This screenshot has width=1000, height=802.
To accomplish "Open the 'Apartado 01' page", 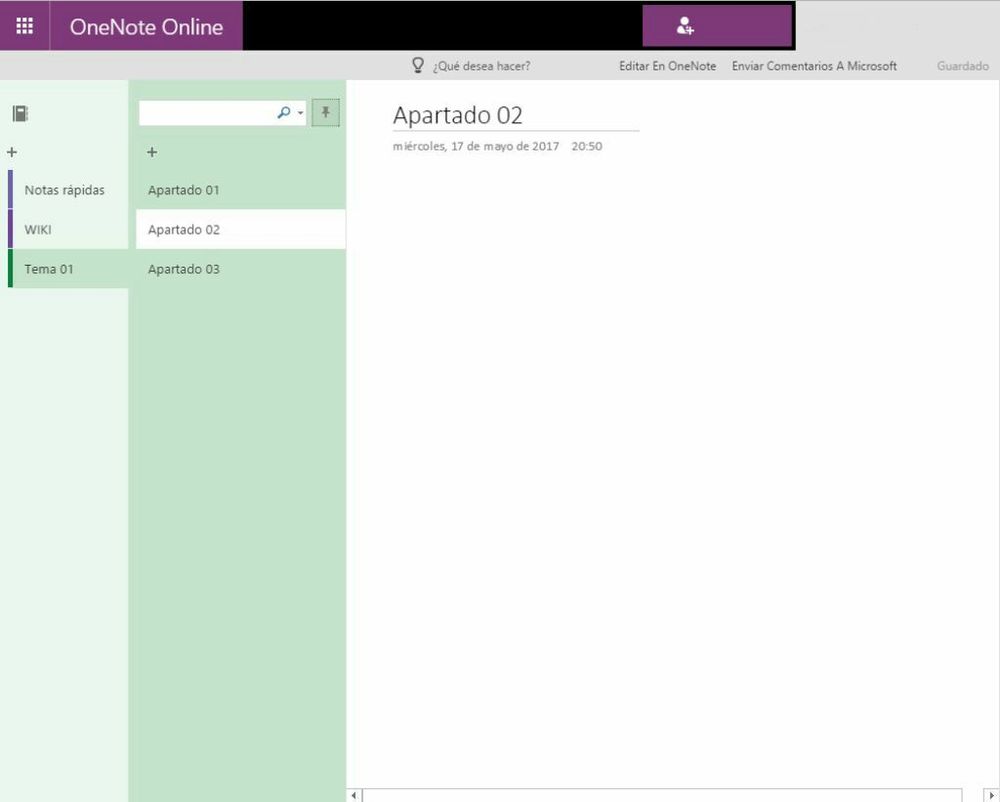I will (x=240, y=189).
